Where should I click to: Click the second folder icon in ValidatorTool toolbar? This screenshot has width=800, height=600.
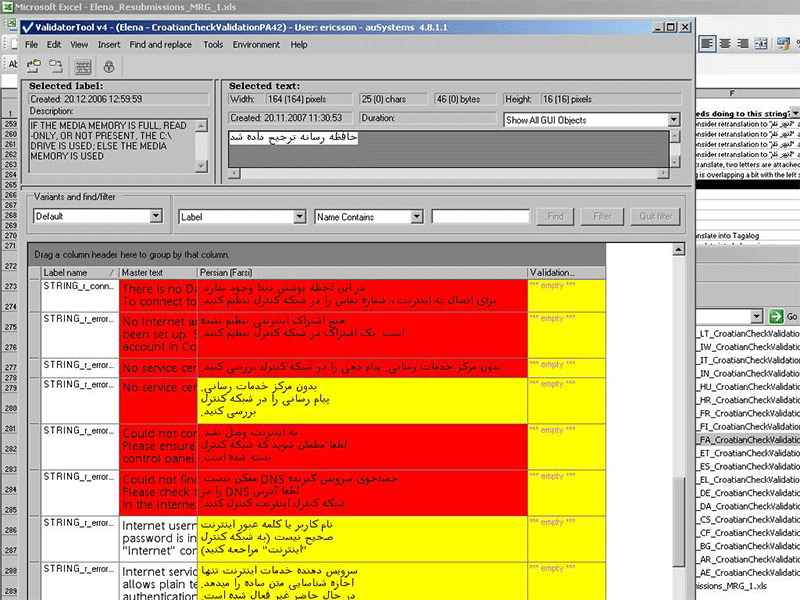point(55,66)
